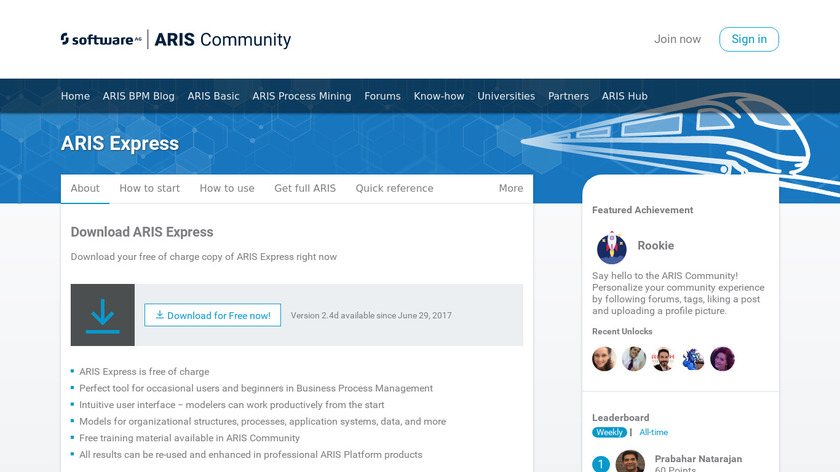840x472 pixels.
Task: Expand the More tab menu
Action: tap(511, 189)
